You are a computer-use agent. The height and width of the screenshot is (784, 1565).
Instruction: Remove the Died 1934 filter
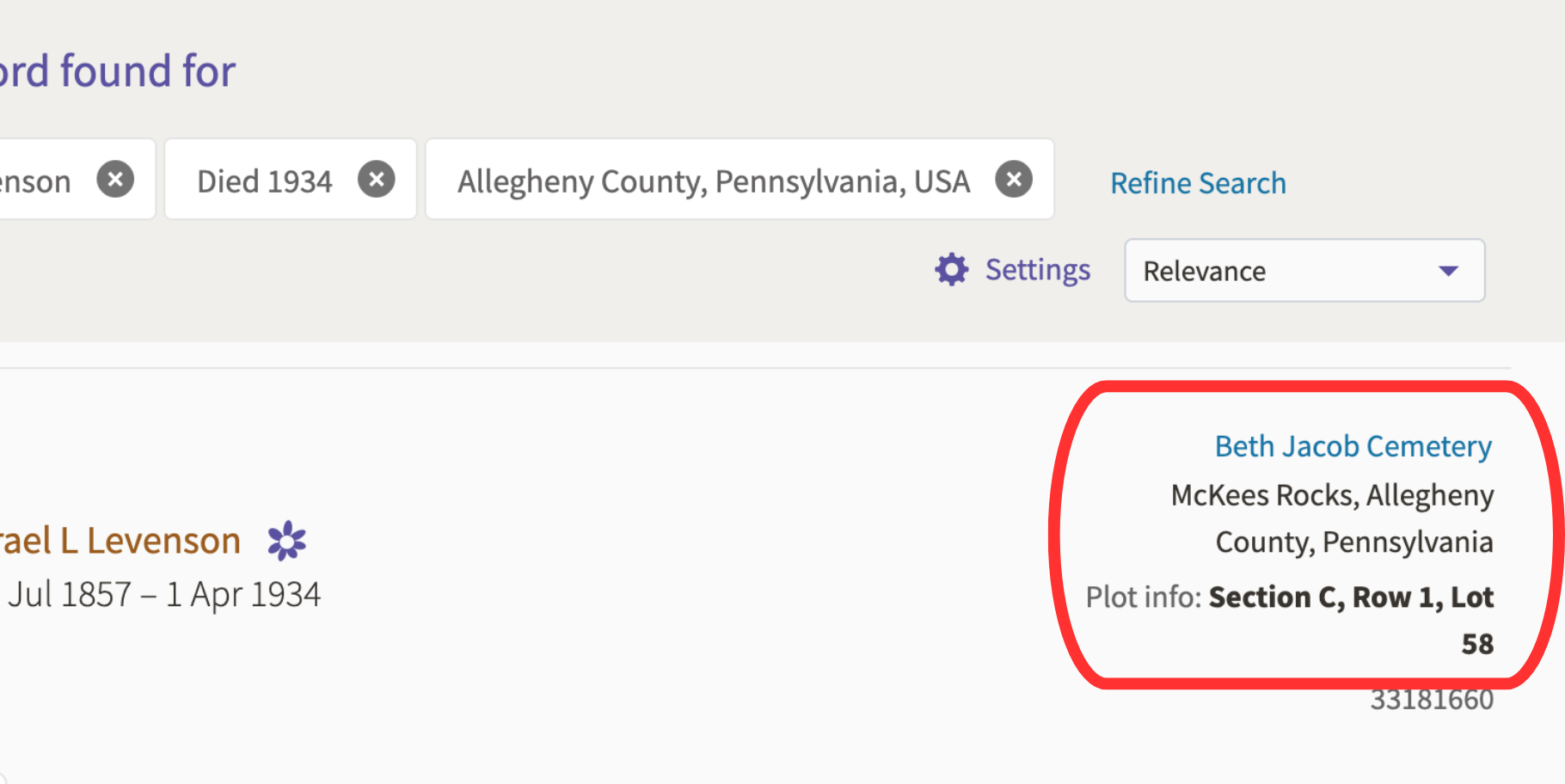tap(377, 180)
